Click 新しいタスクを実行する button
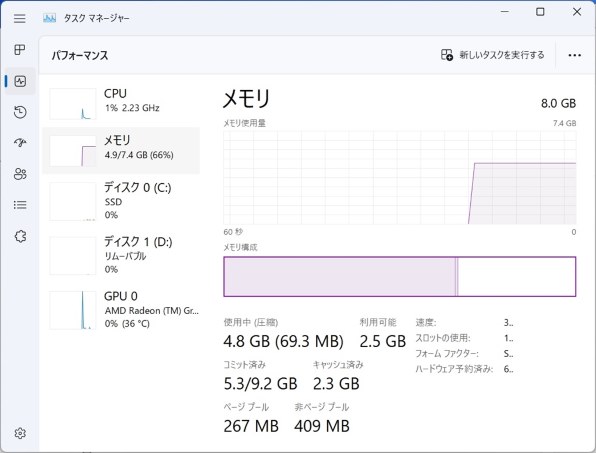This screenshot has width=596, height=453. (x=493, y=55)
